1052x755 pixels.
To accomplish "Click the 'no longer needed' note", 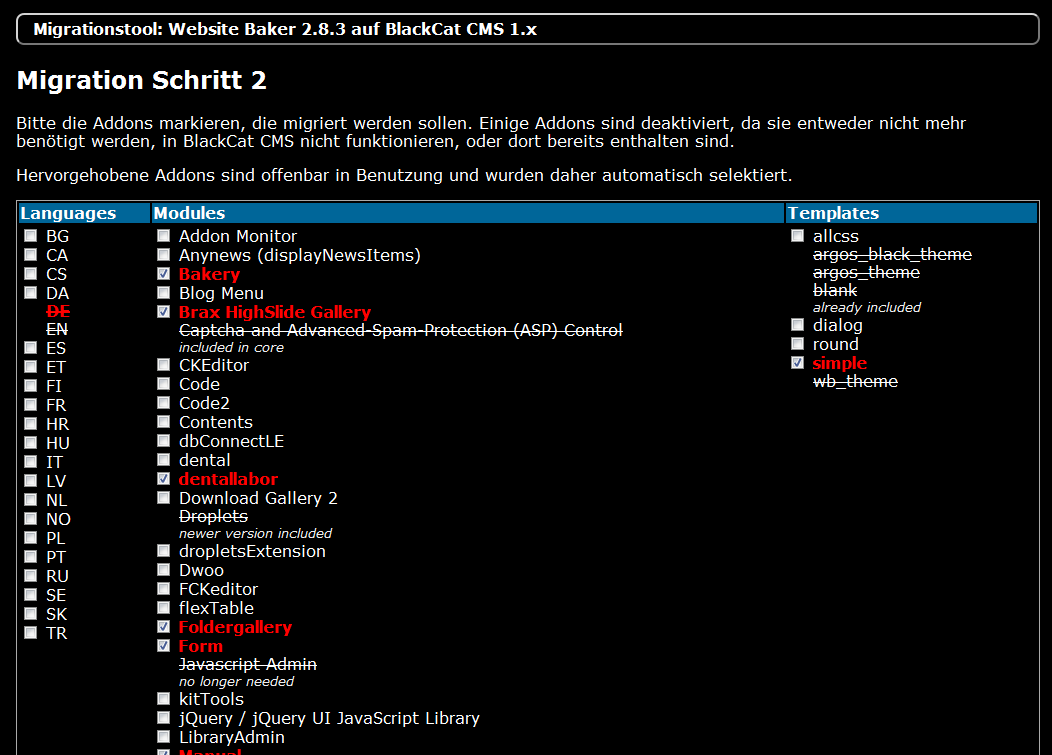I will pos(236,682).
